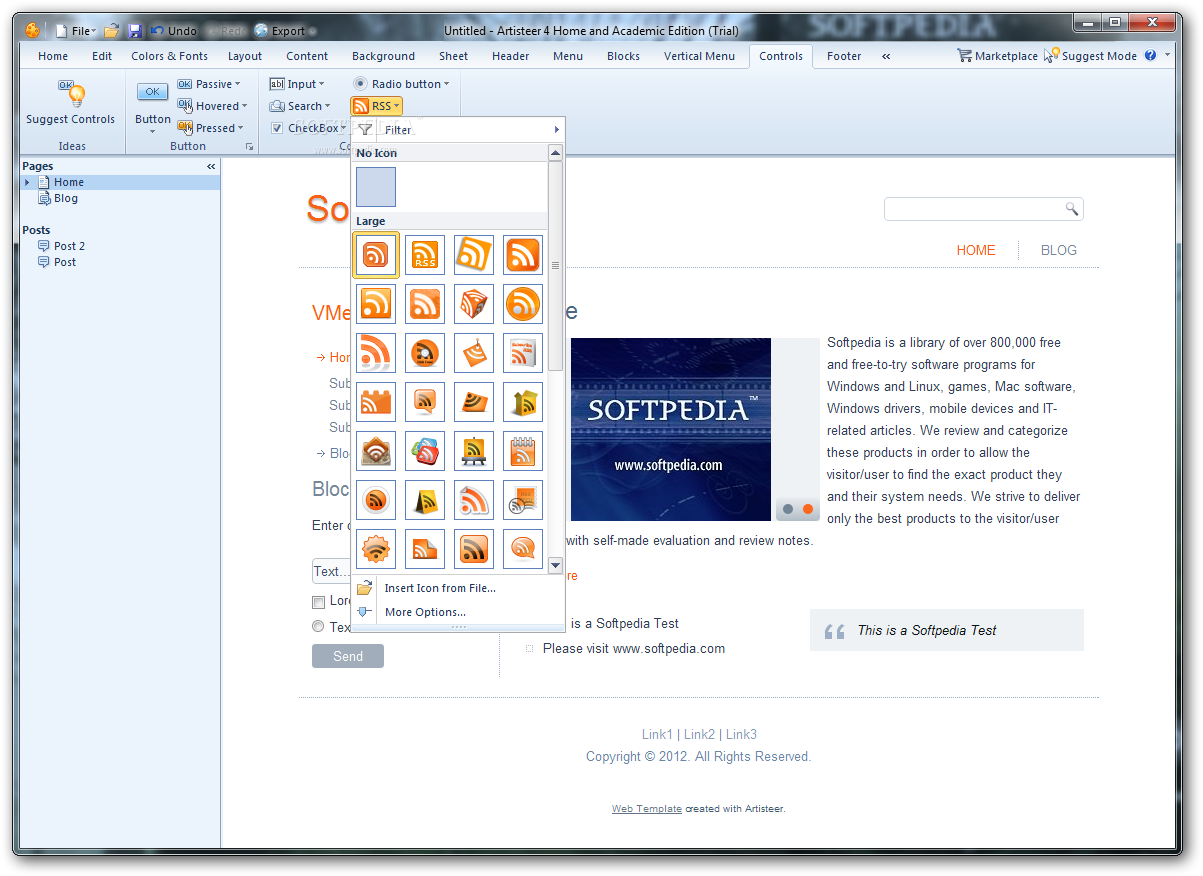Screen dimensions: 1203x876
Task: Open the Pressed button state dropdown
Action: pos(210,128)
